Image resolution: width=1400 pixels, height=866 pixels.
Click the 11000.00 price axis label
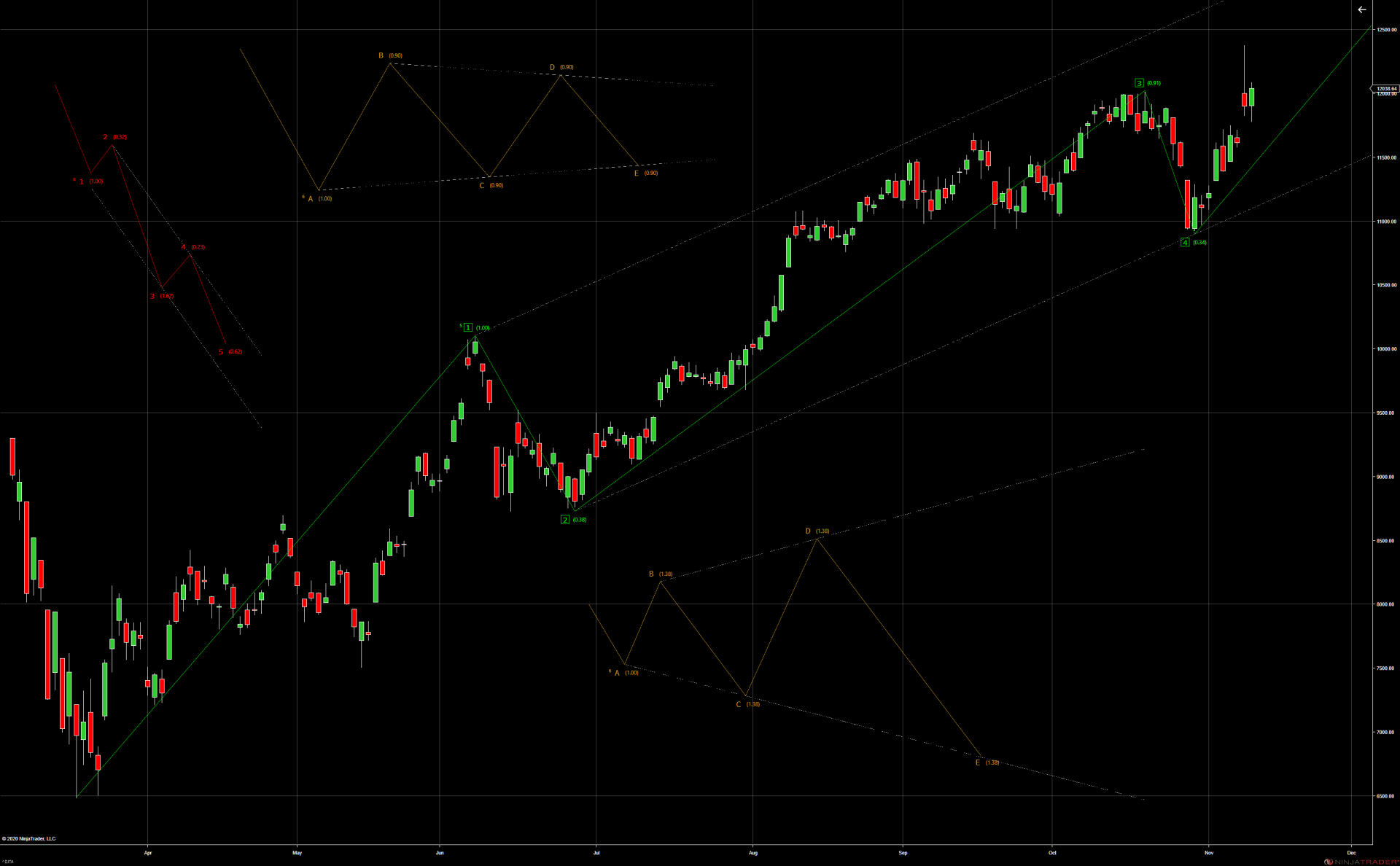pos(1386,222)
